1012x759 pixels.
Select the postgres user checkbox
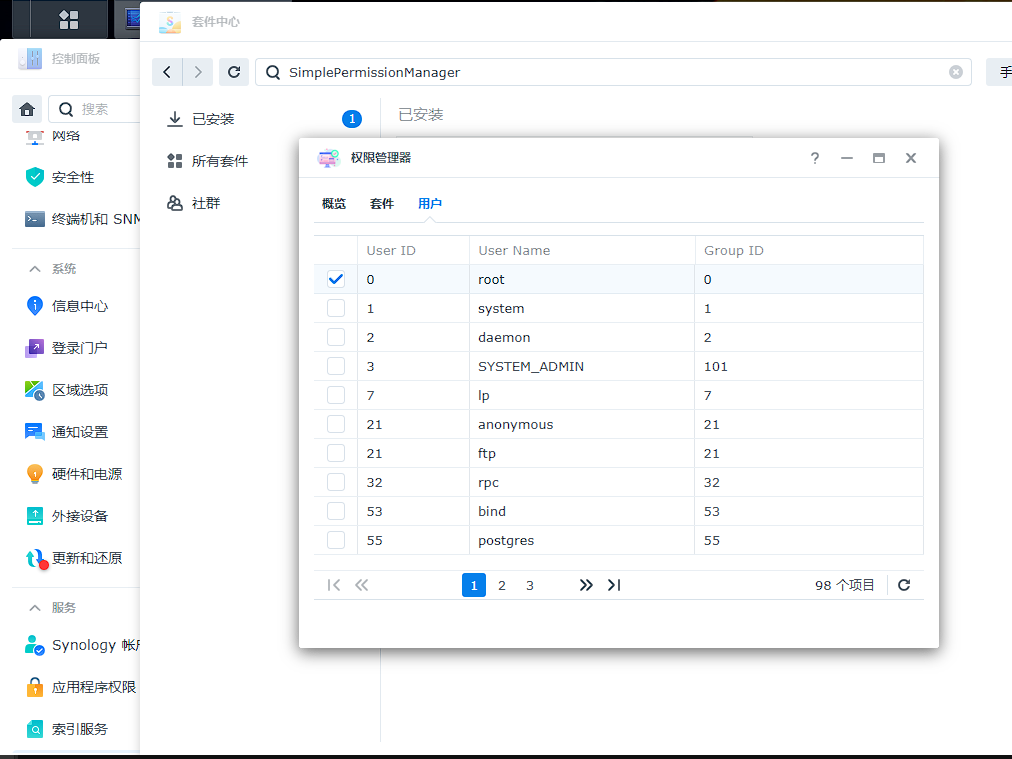point(336,541)
